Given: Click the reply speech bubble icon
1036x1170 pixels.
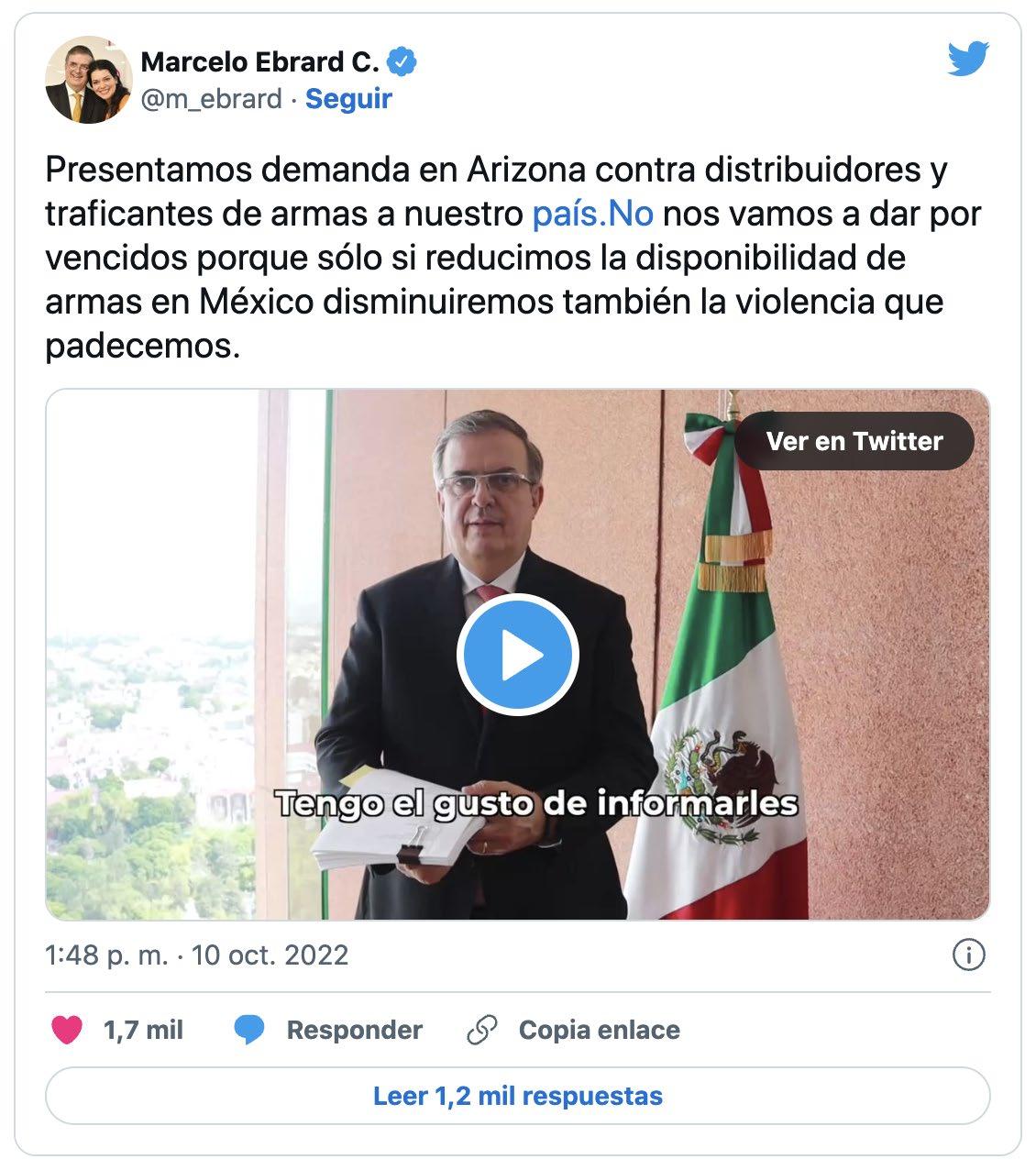Looking at the screenshot, I should [249, 1031].
